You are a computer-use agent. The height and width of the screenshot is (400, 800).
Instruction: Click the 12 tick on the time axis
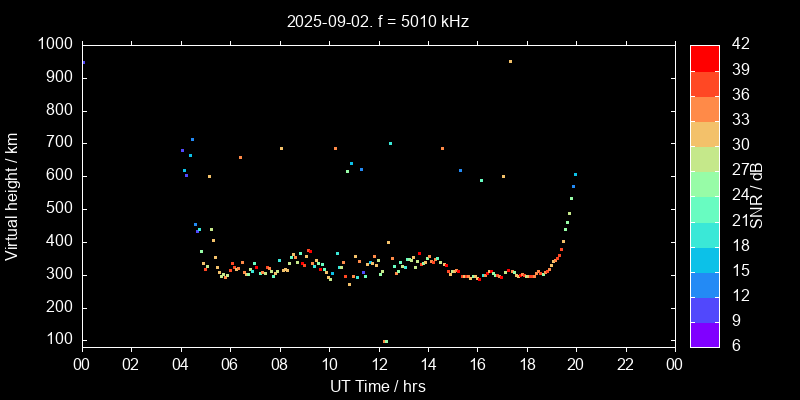[x=378, y=364]
